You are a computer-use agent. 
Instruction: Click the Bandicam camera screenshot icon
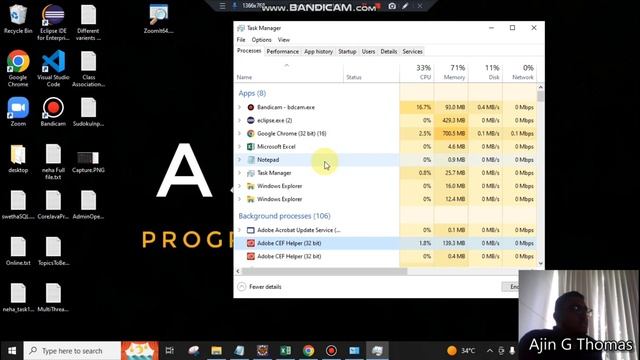click(392, 6)
